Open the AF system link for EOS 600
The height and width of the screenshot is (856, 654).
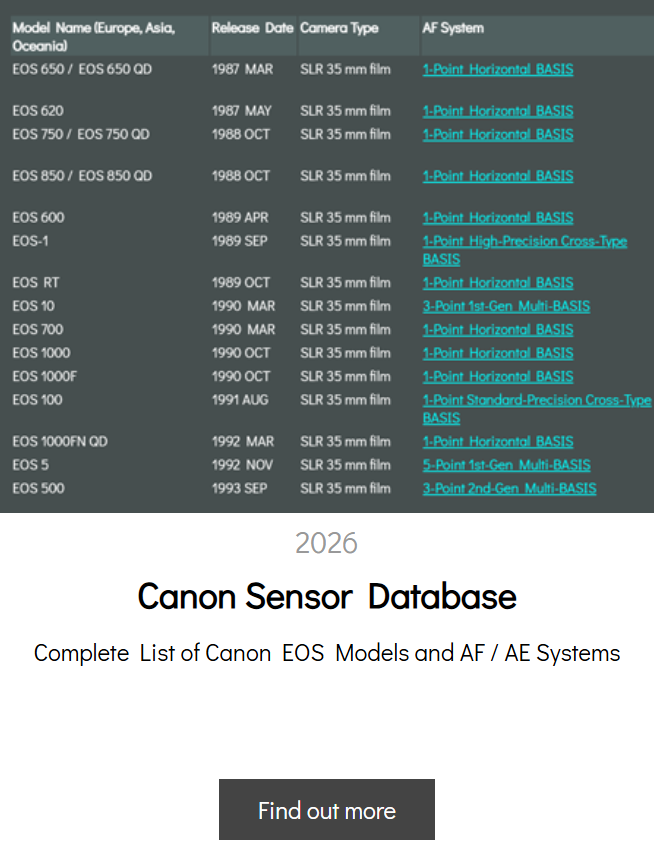click(x=498, y=218)
